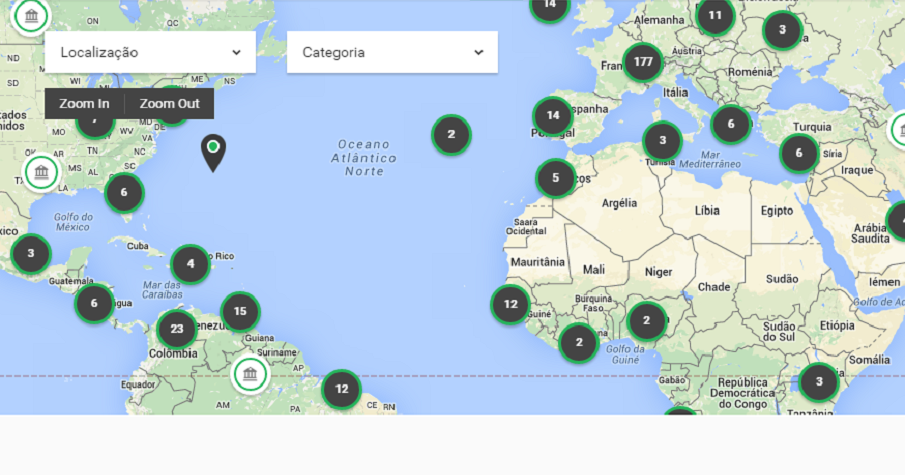The image size is (905, 475).
Task: Expand the 23 cluster over Colombia
Action: [x=177, y=329]
